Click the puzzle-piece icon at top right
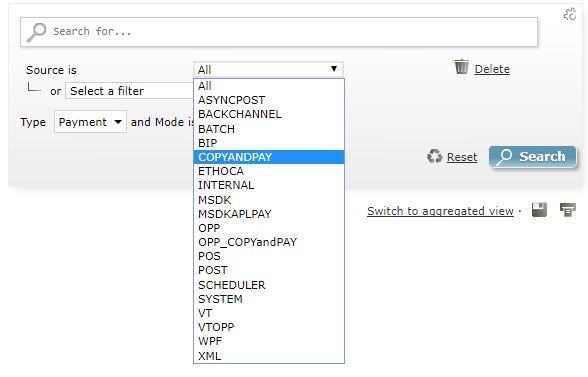The height and width of the screenshot is (377, 588). (570, 14)
